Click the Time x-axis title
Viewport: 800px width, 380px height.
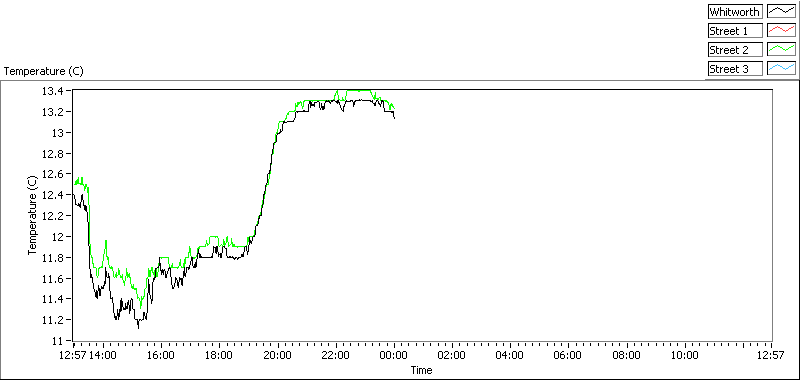tap(421, 370)
